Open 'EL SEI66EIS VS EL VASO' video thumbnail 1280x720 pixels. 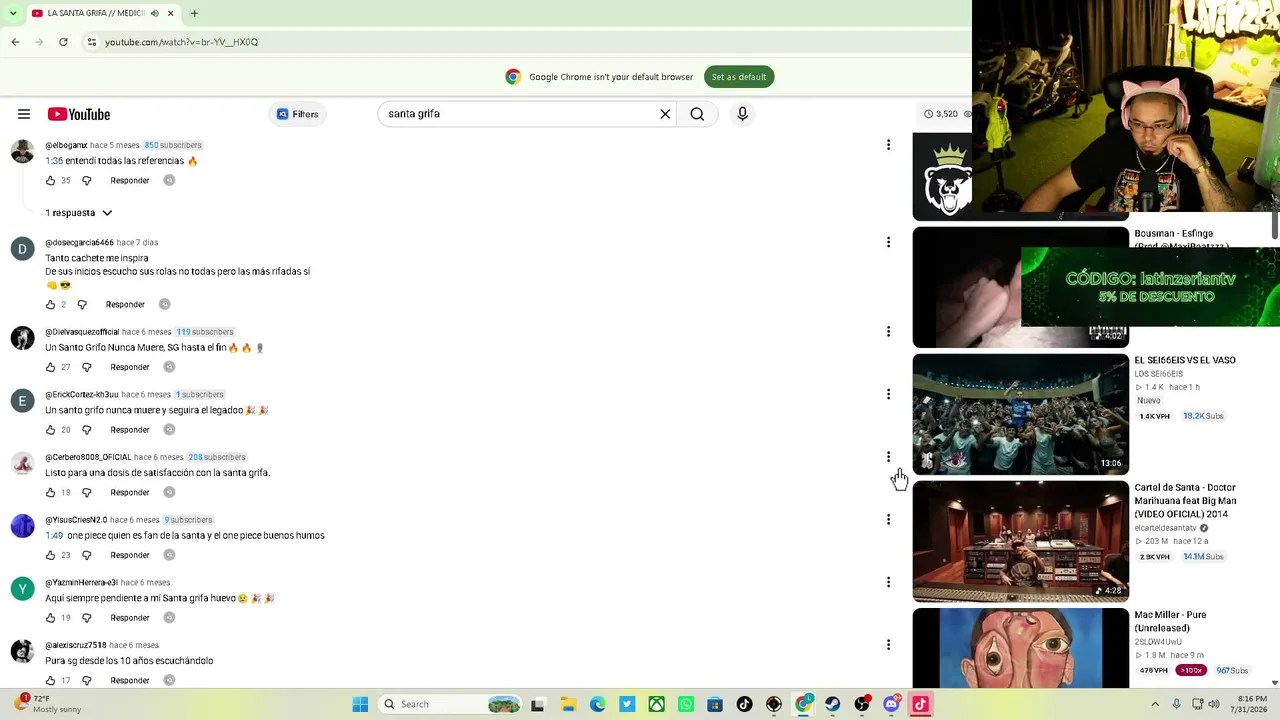click(1021, 414)
